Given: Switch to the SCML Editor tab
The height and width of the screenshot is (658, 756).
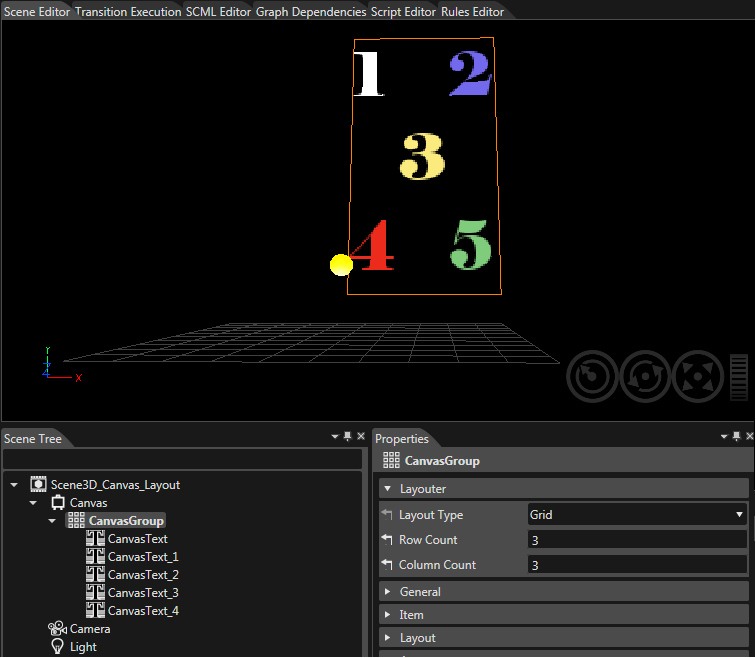Looking at the screenshot, I should click(x=218, y=12).
